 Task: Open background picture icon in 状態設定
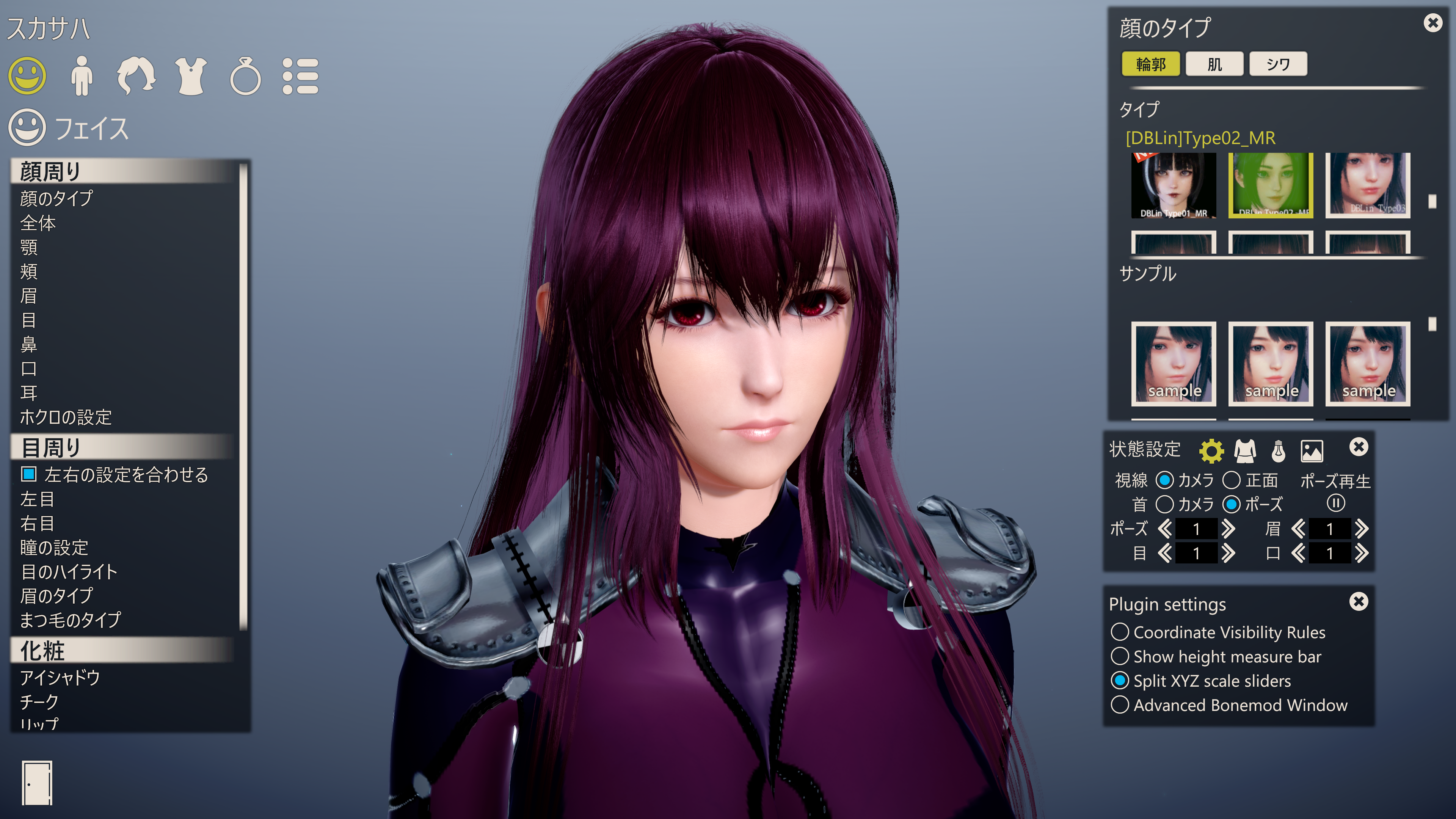(x=1312, y=450)
